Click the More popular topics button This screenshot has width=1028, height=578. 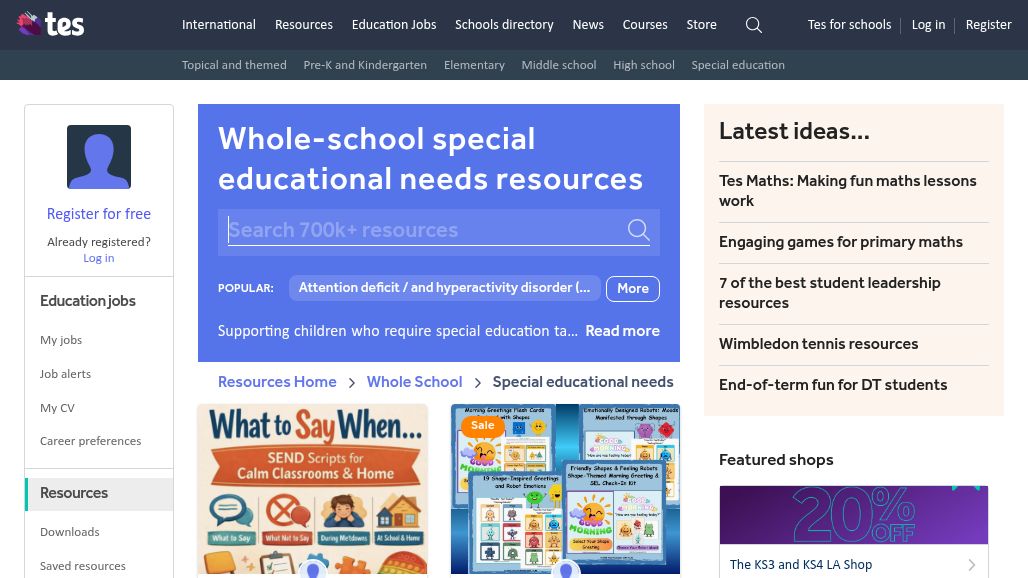[x=633, y=288]
